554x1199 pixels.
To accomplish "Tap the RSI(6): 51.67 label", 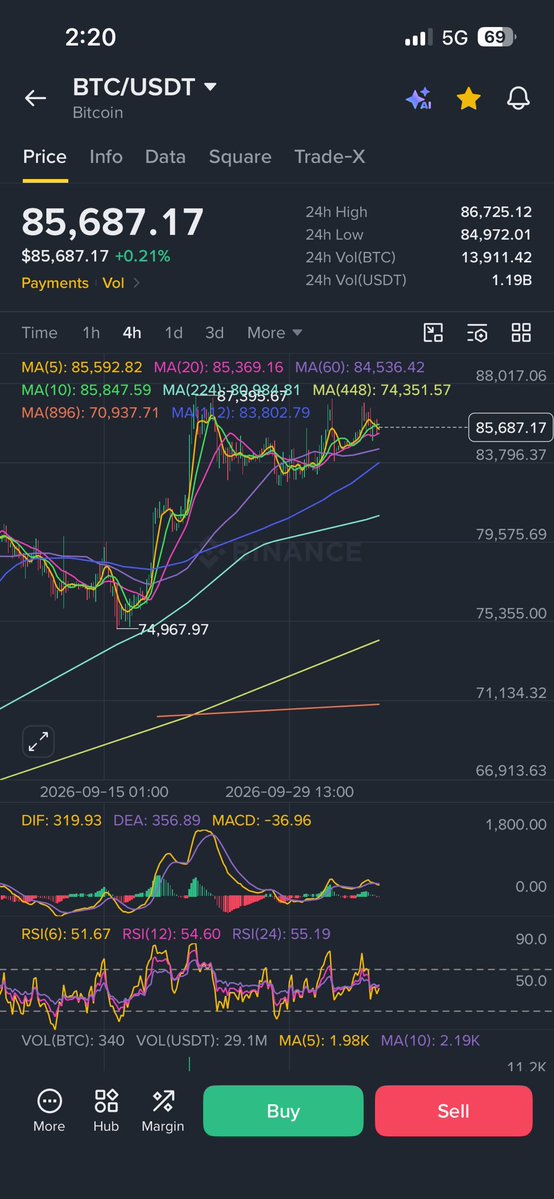I will [x=66, y=934].
